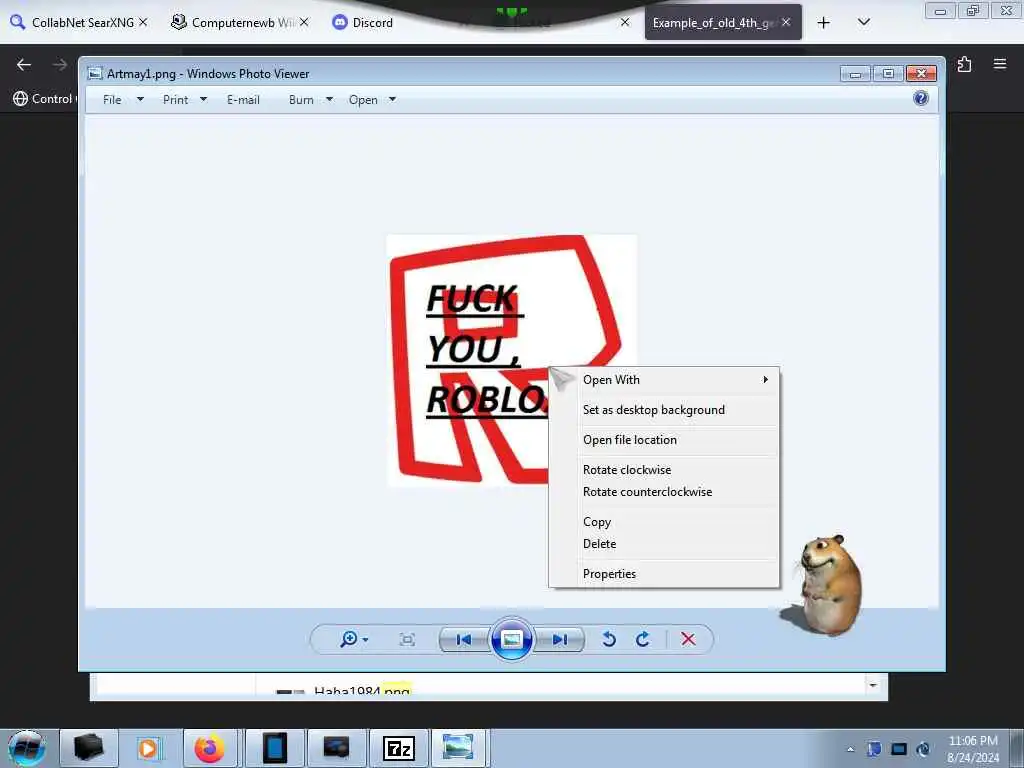Open the Burn menu
This screenshot has height=768, width=1024.
pyautogui.click(x=301, y=99)
